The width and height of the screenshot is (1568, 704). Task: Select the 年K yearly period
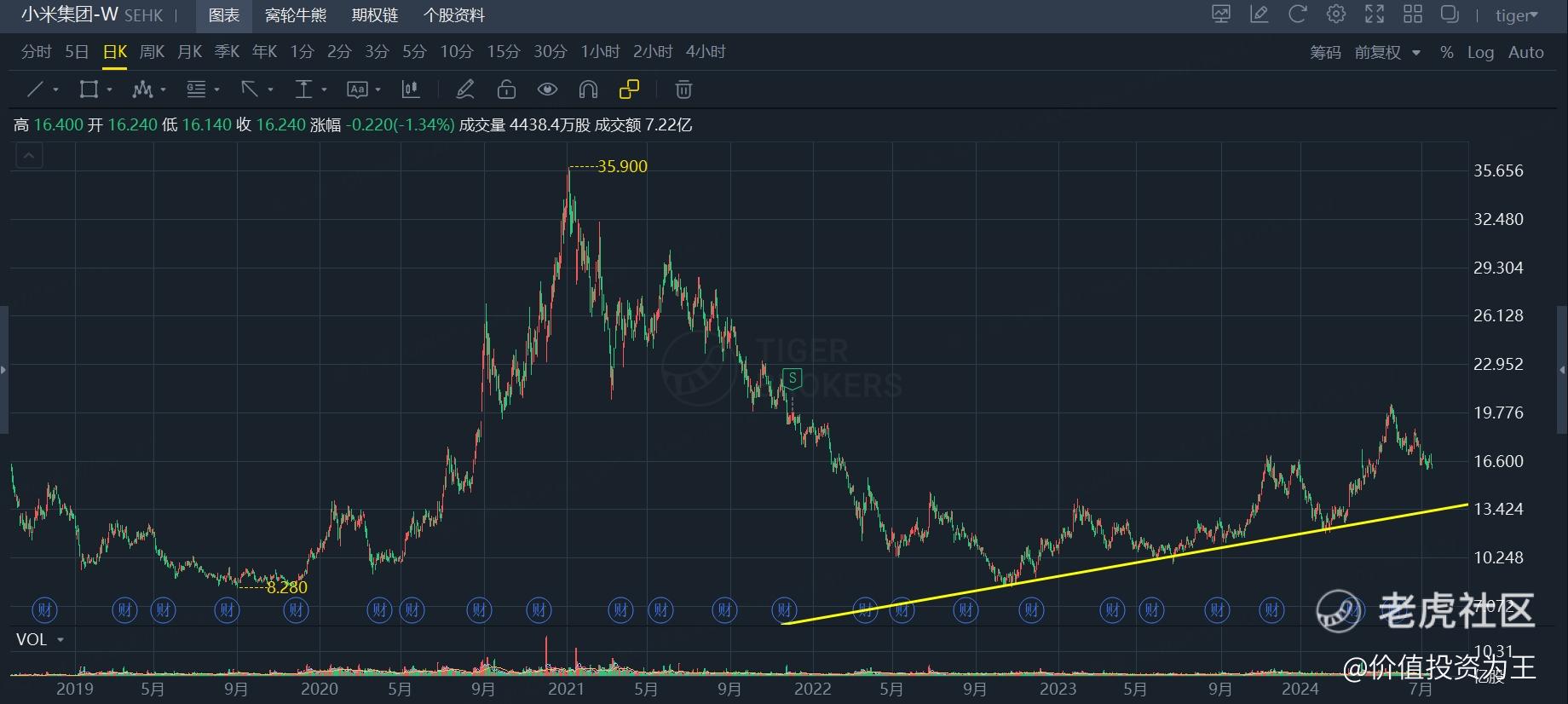(x=264, y=52)
